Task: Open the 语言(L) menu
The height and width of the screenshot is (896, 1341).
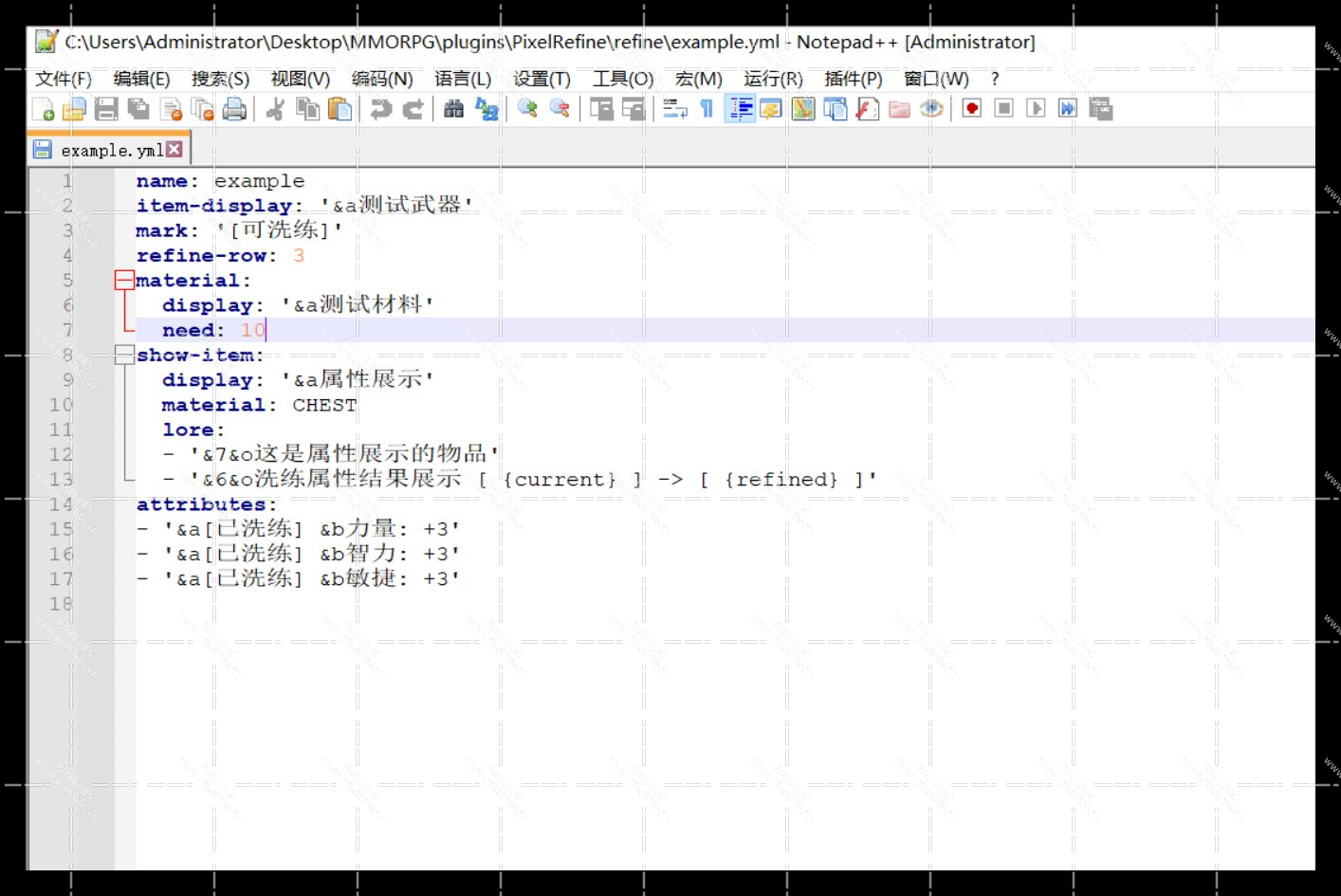Action: 463,80
